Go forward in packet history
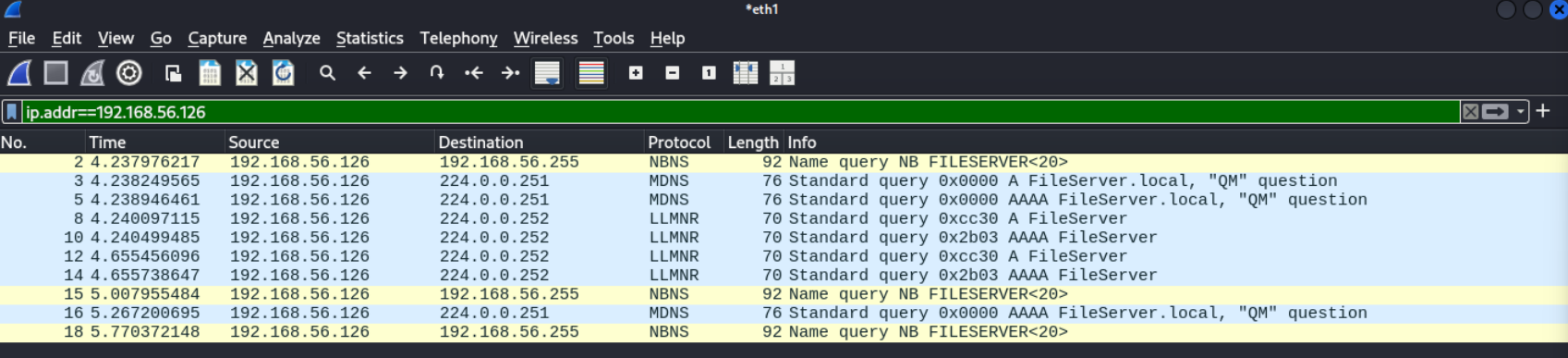The width and height of the screenshot is (1568, 358). tap(400, 73)
